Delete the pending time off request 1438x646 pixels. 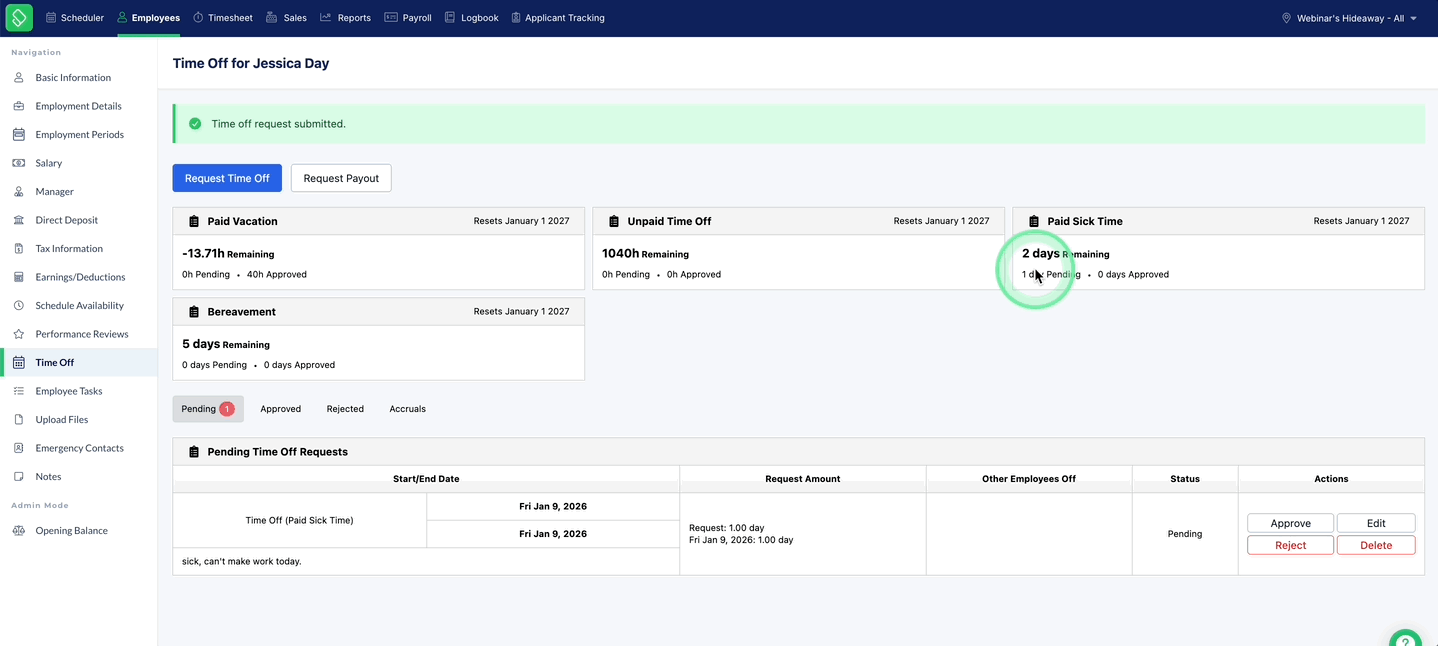click(1376, 545)
